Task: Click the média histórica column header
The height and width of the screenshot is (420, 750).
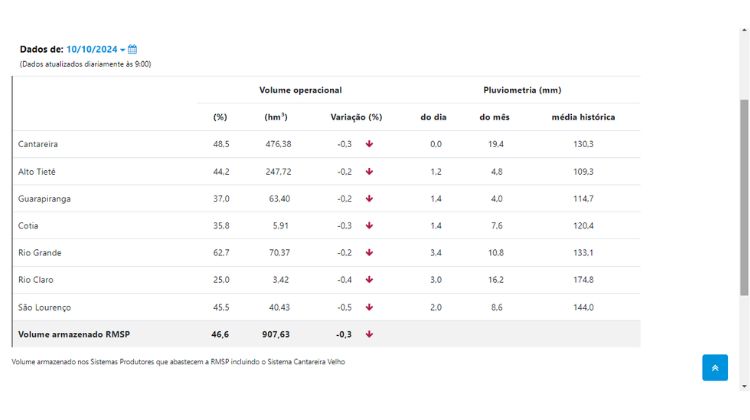Action: (583, 117)
